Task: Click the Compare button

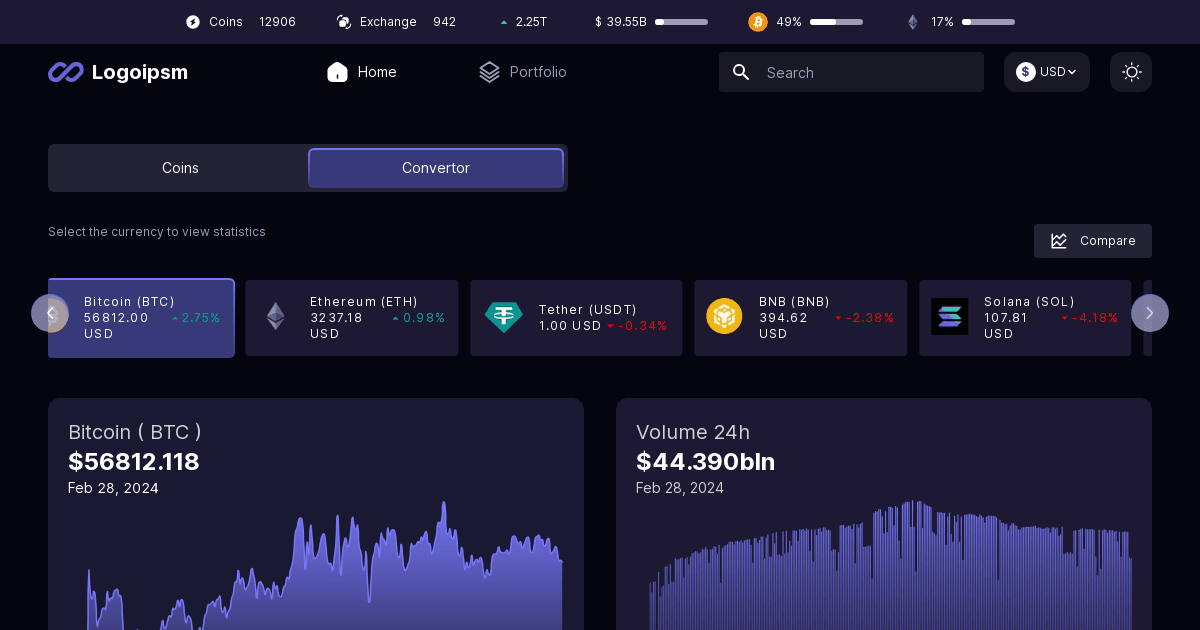Action: click(1093, 241)
